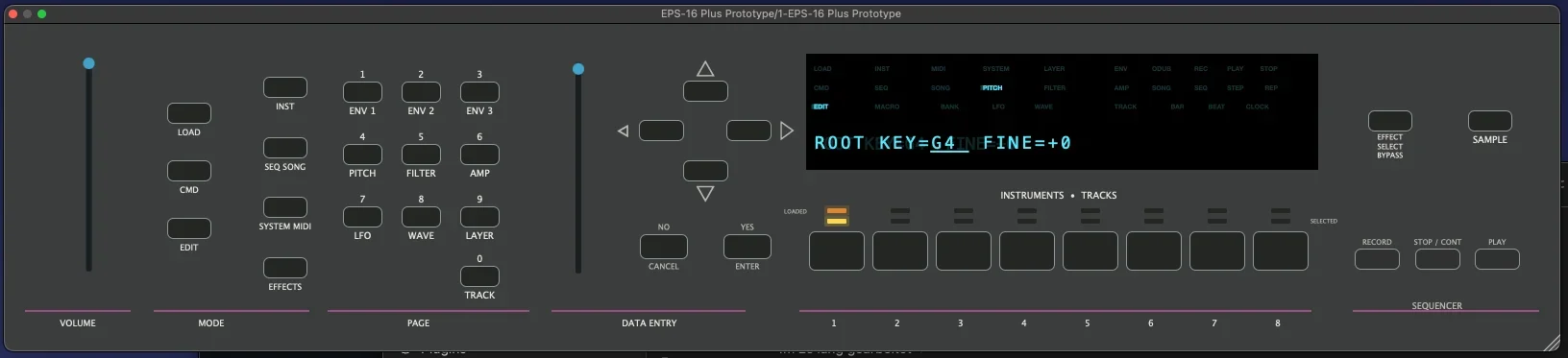Click the right triangle icon
The width and height of the screenshot is (1568, 358).
(787, 131)
